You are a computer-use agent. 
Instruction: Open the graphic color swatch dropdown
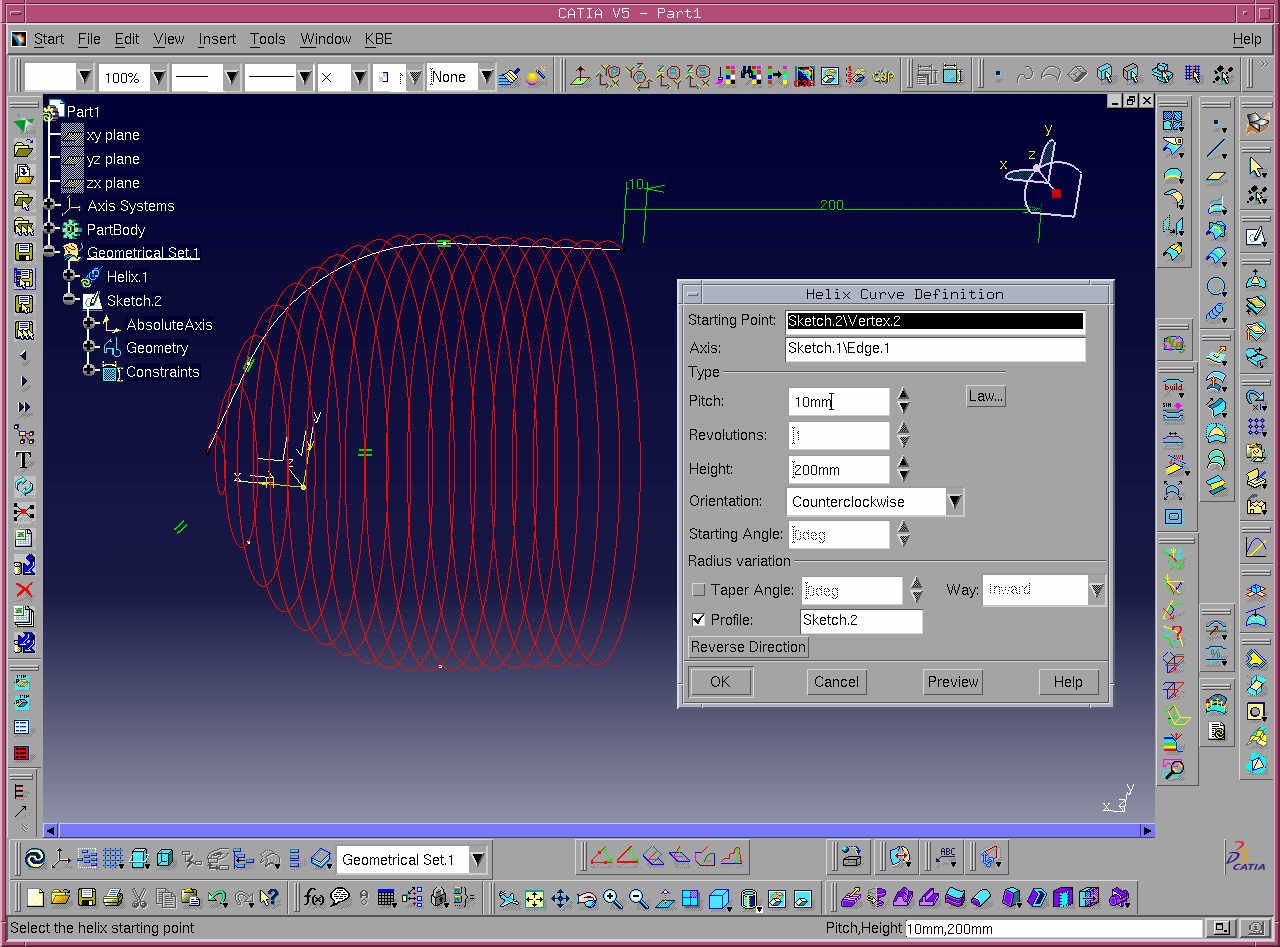[85, 77]
